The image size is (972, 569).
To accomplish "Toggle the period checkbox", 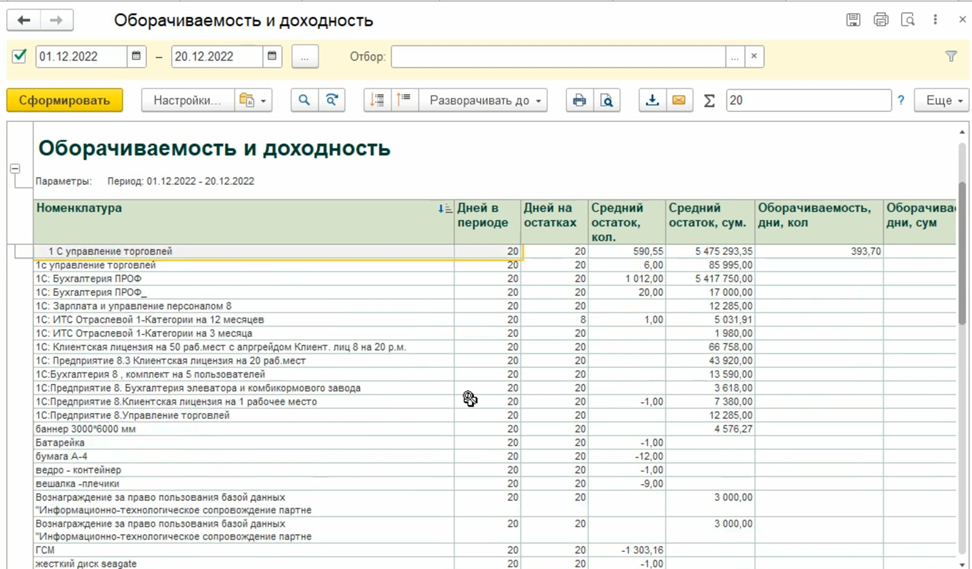I will pos(19,56).
